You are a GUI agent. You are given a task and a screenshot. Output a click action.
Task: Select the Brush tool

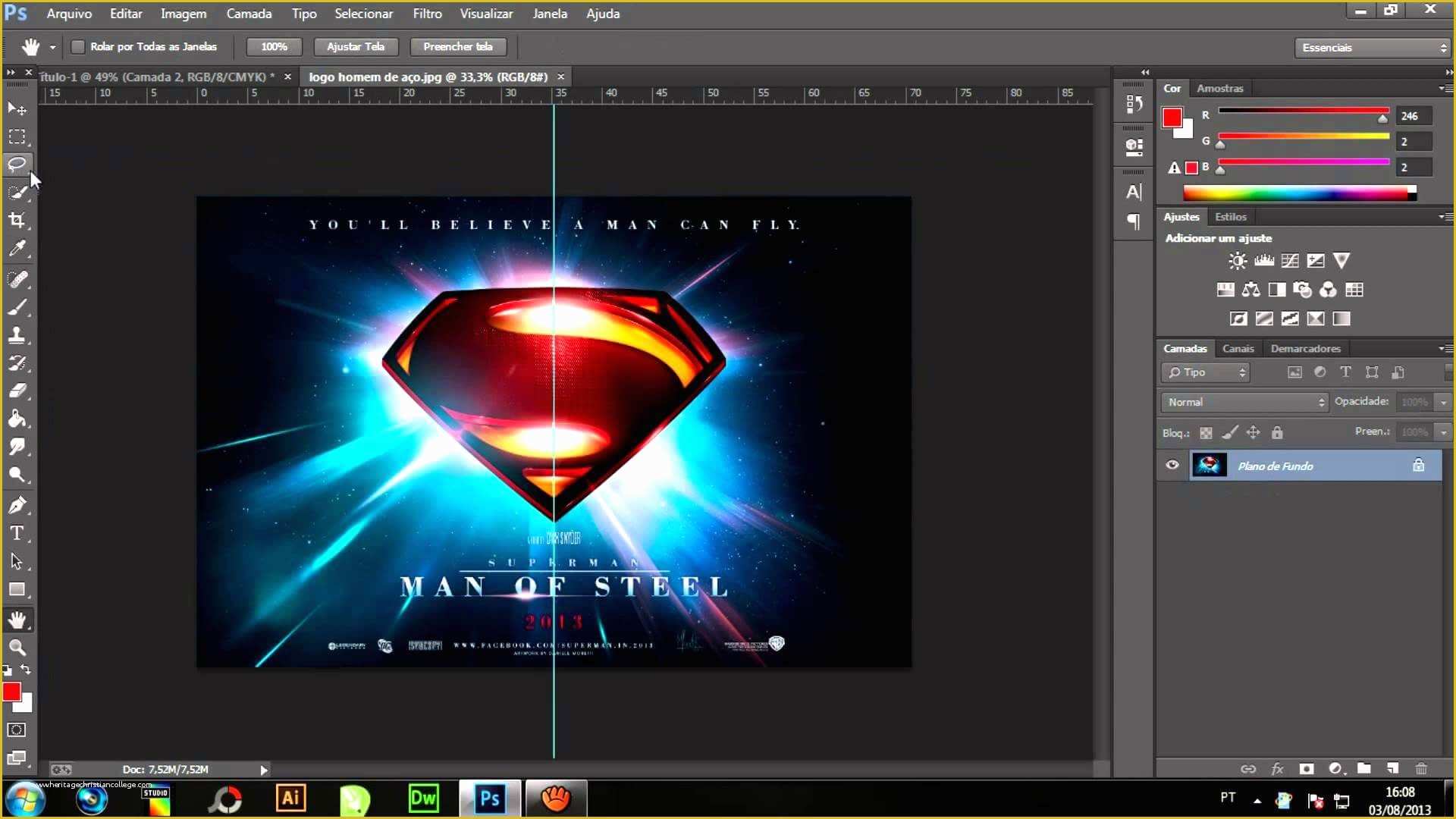tap(17, 308)
